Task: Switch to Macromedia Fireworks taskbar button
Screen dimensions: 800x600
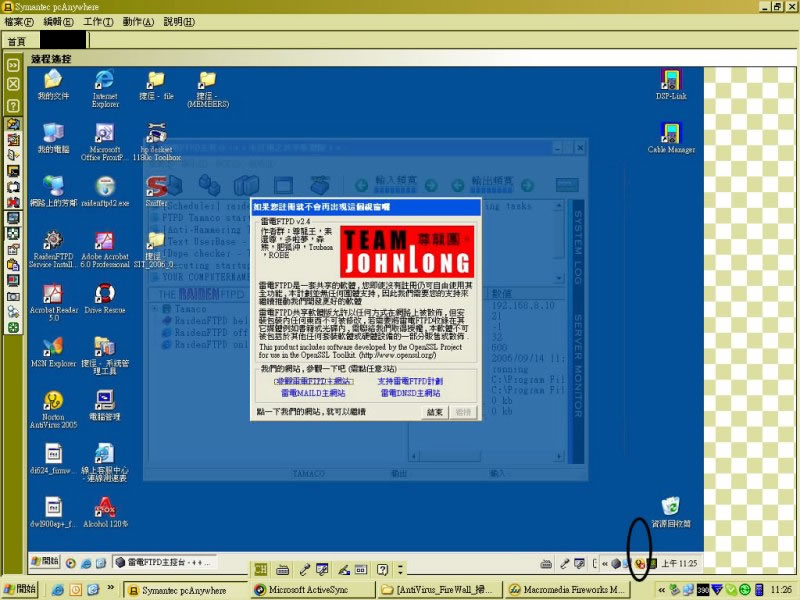Action: tap(568, 590)
